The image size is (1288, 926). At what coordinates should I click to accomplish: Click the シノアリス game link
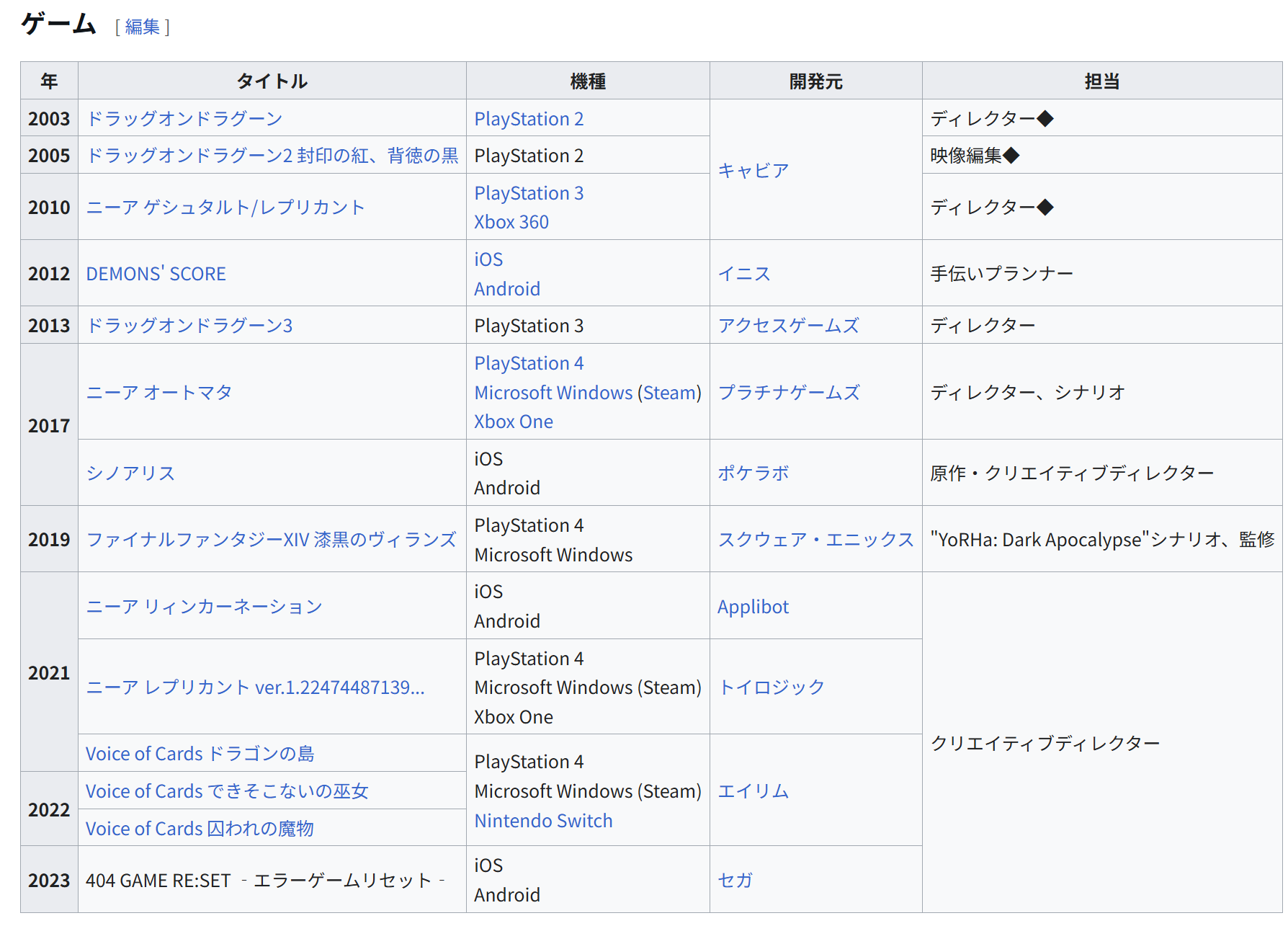[130, 473]
